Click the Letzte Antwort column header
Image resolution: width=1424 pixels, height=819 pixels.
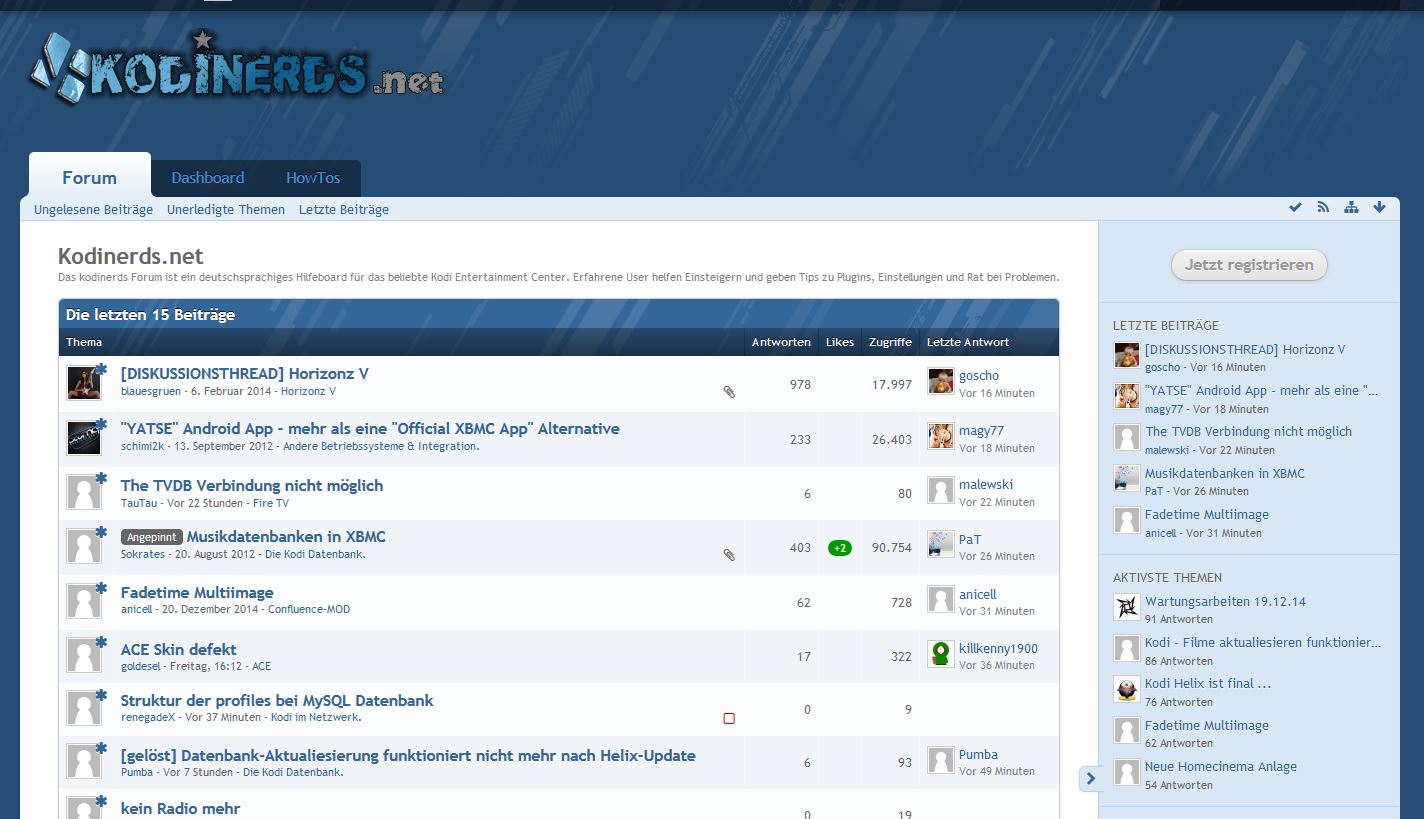pos(968,342)
